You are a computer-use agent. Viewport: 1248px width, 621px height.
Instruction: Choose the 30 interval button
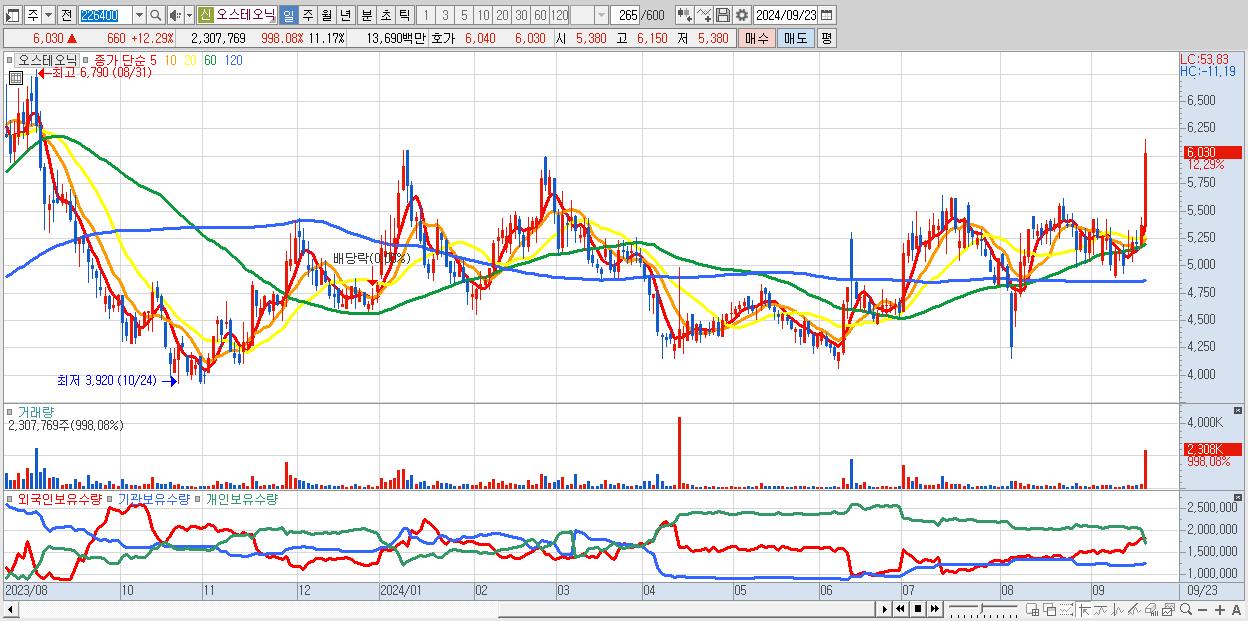[x=521, y=15]
